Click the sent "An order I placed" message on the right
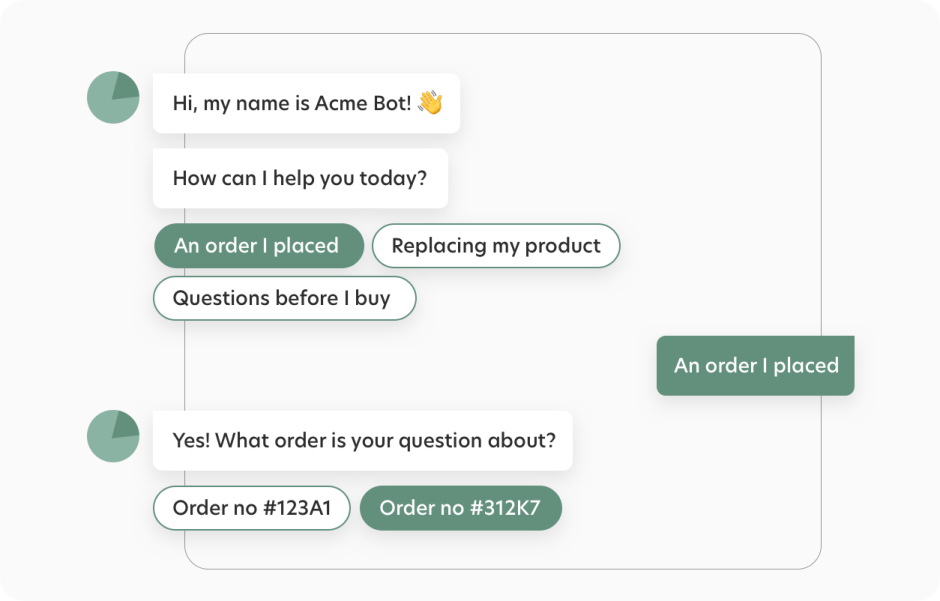The width and height of the screenshot is (940, 601). click(x=756, y=366)
